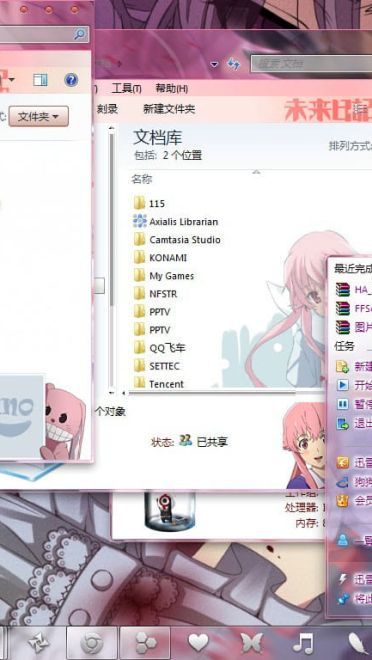The image size is (372, 660).
Task: Click the search magnifier icon in left window
Action: (x=79, y=35)
